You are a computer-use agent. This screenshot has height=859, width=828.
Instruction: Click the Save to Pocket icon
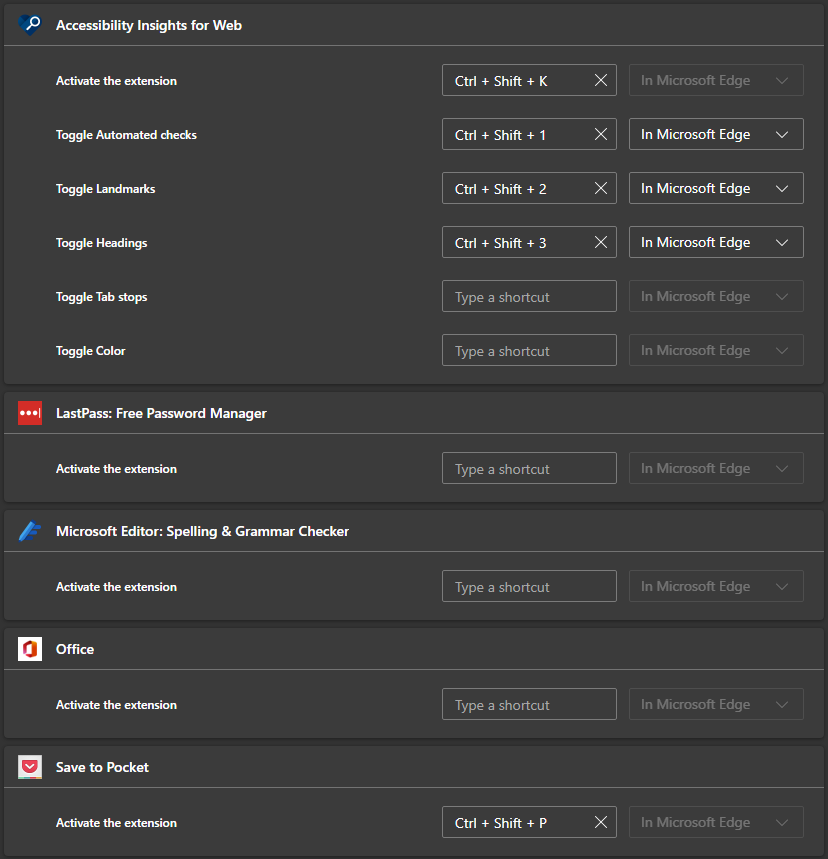click(30, 767)
